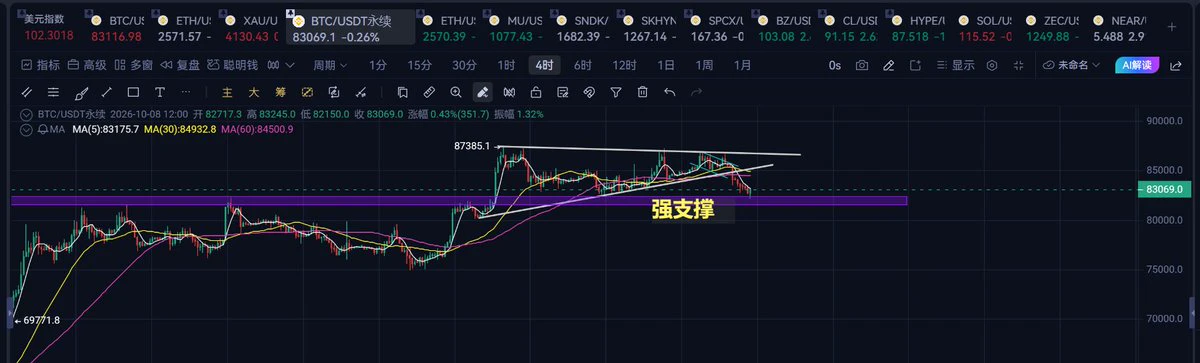Open more drawing tools ellipsis
This screenshot has width=1200, height=363.
[186, 92]
